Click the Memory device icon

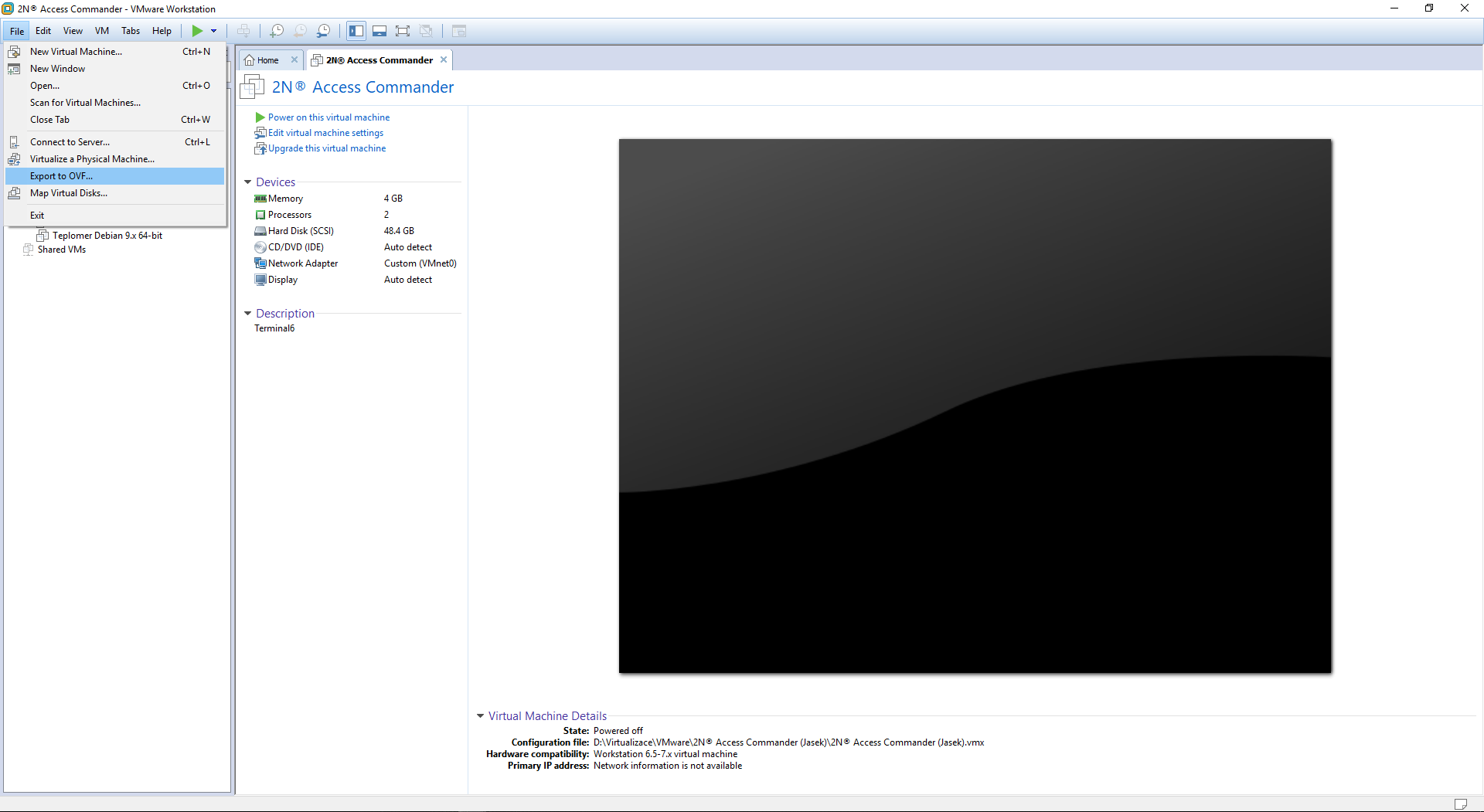point(260,199)
